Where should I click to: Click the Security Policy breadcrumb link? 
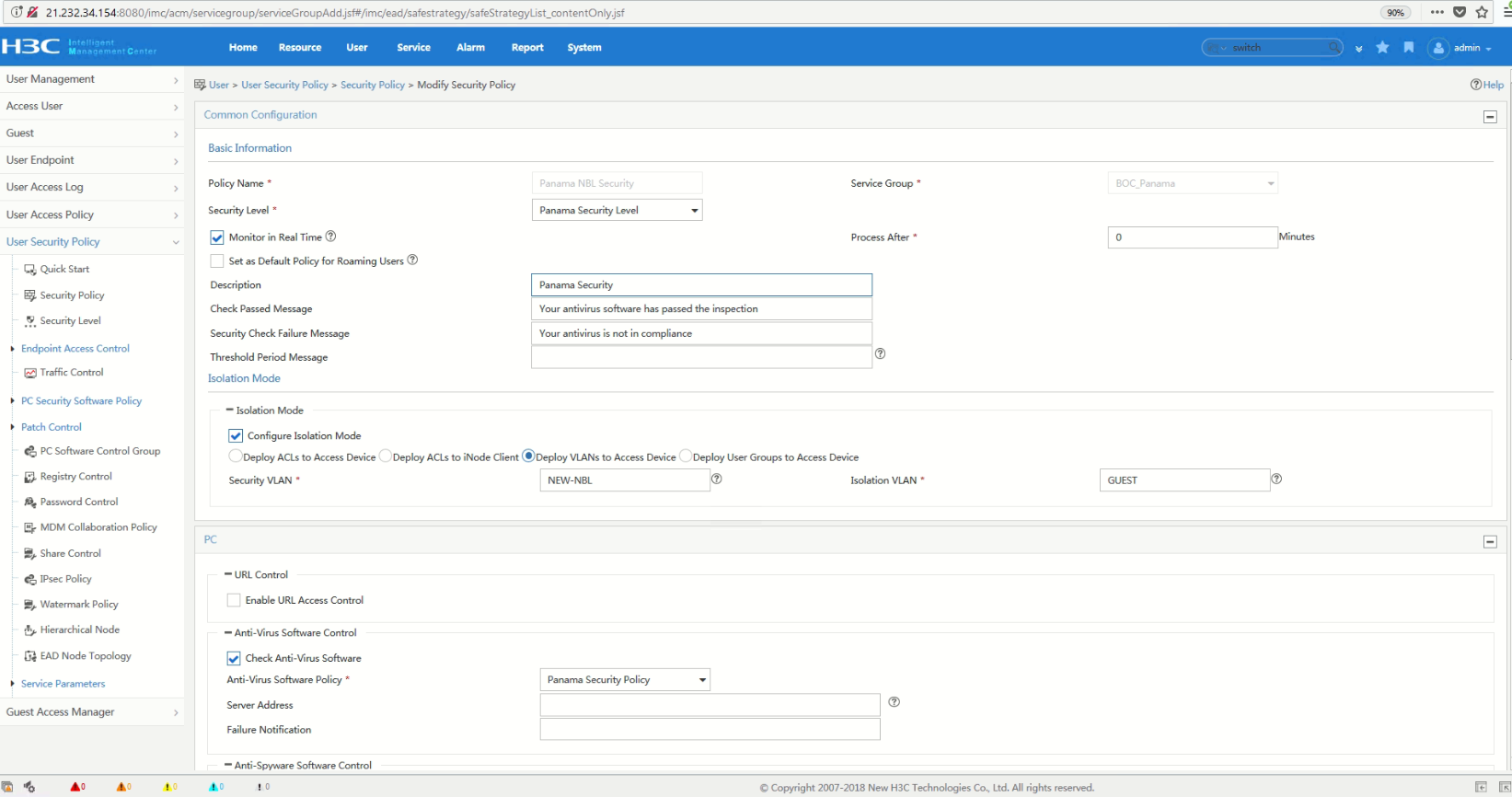tap(372, 85)
